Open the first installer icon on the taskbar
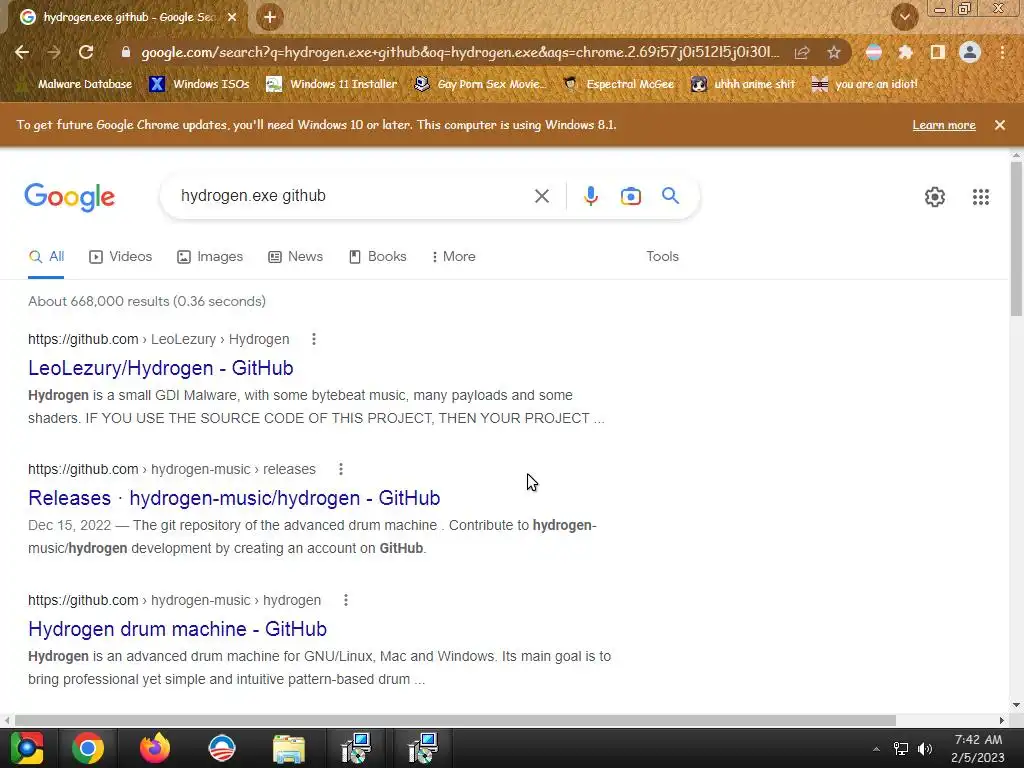 (x=356, y=748)
